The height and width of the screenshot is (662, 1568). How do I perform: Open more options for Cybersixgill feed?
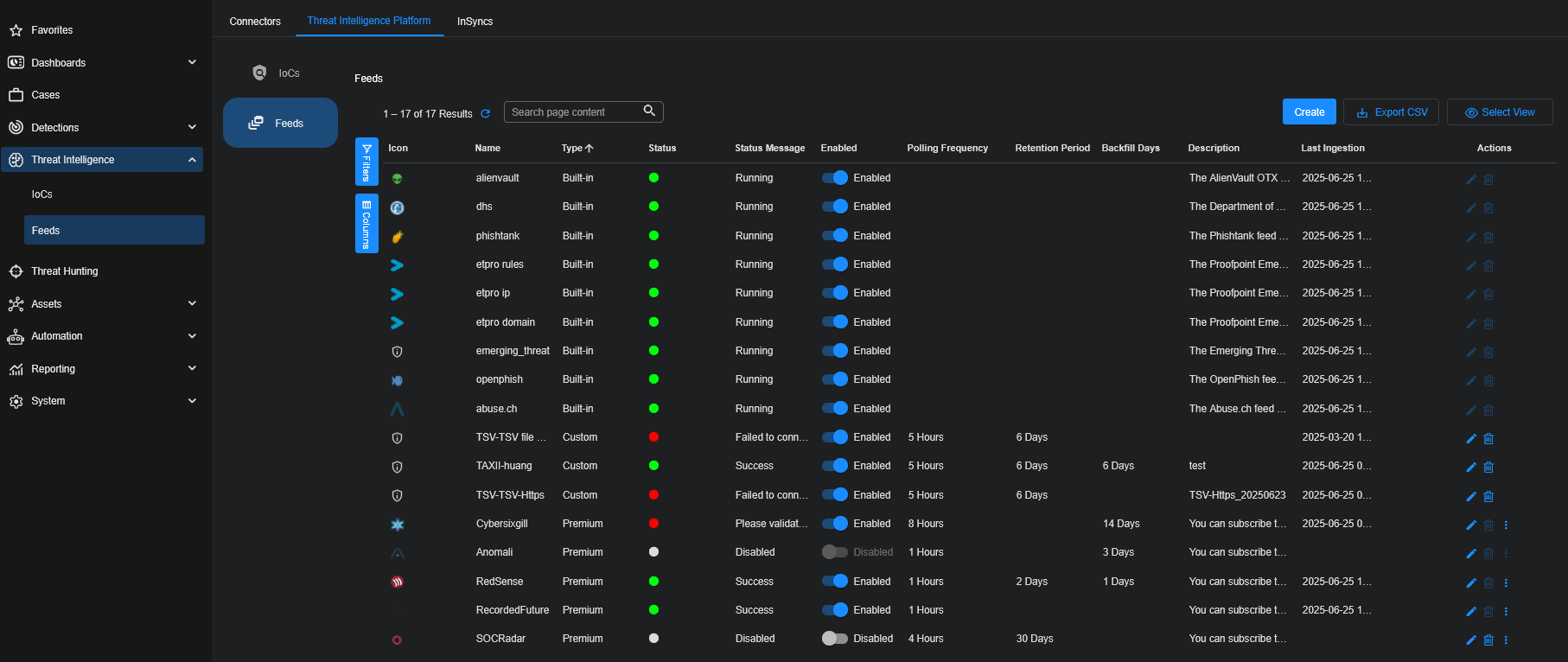point(1506,525)
